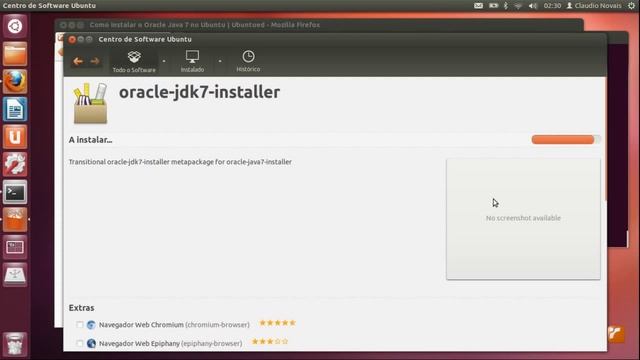Go forward with the toolbar arrow

(x=95, y=61)
